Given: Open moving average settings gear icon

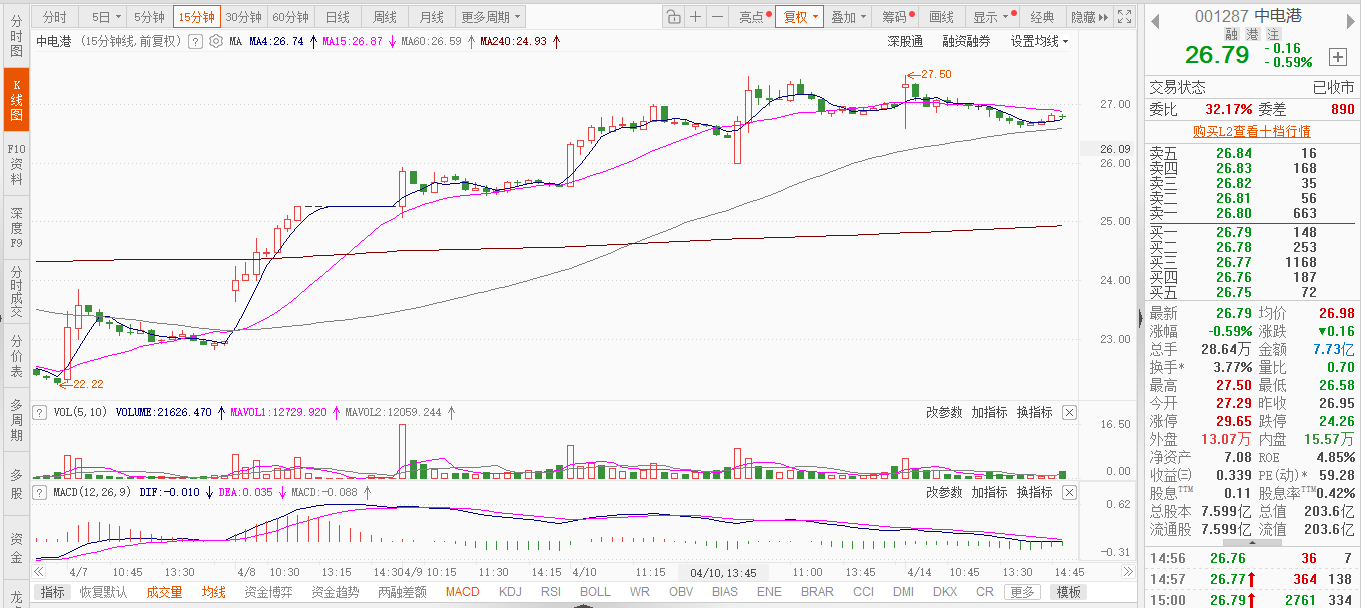Looking at the screenshot, I should coord(215,42).
